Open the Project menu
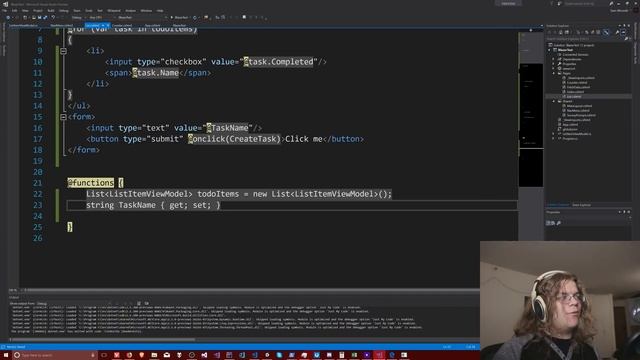The width and height of the screenshot is (640, 360). coord(38,10)
